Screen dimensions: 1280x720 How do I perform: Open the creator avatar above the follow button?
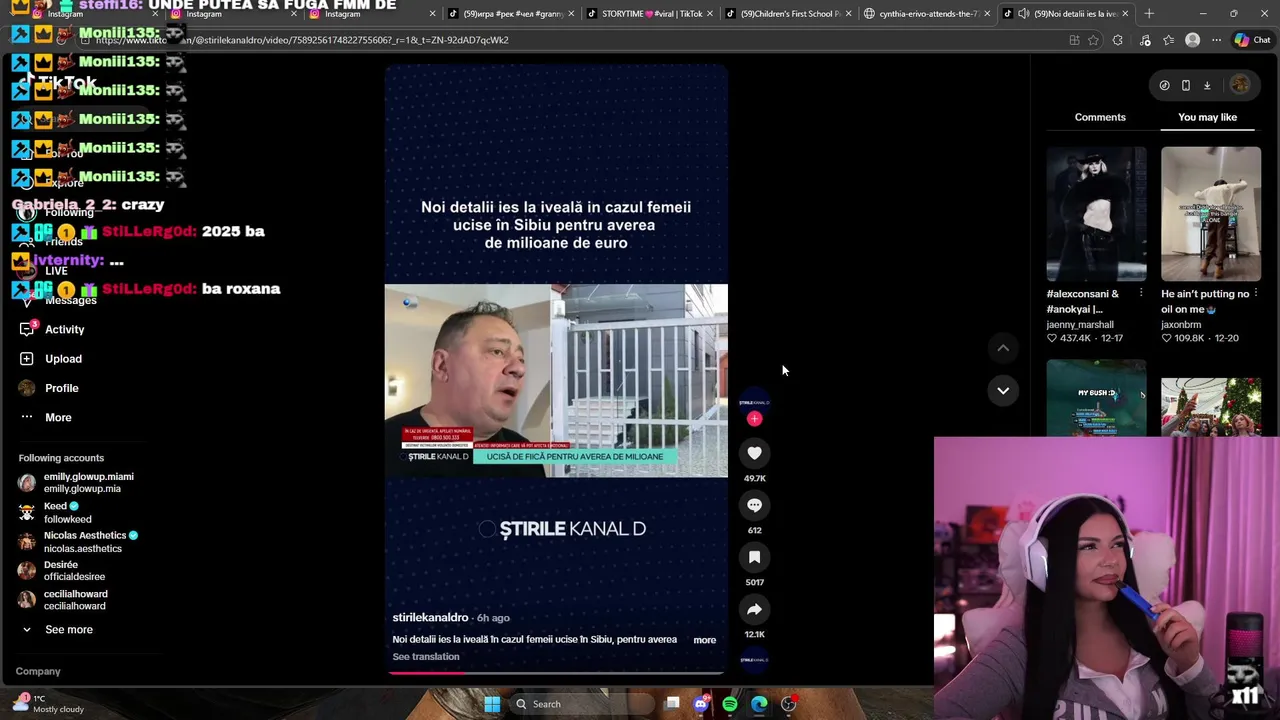[754, 401]
